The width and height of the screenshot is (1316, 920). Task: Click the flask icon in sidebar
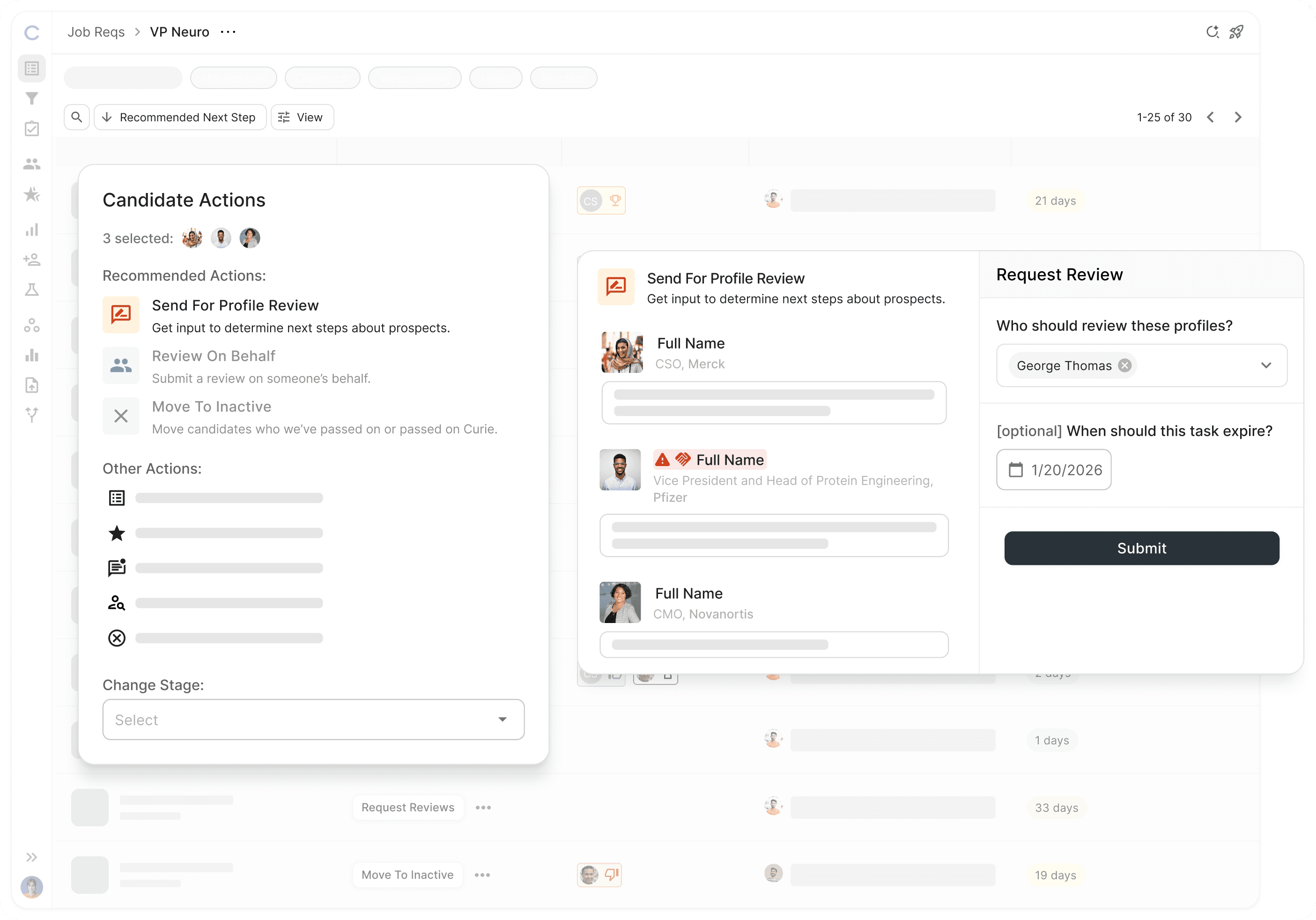[x=32, y=289]
